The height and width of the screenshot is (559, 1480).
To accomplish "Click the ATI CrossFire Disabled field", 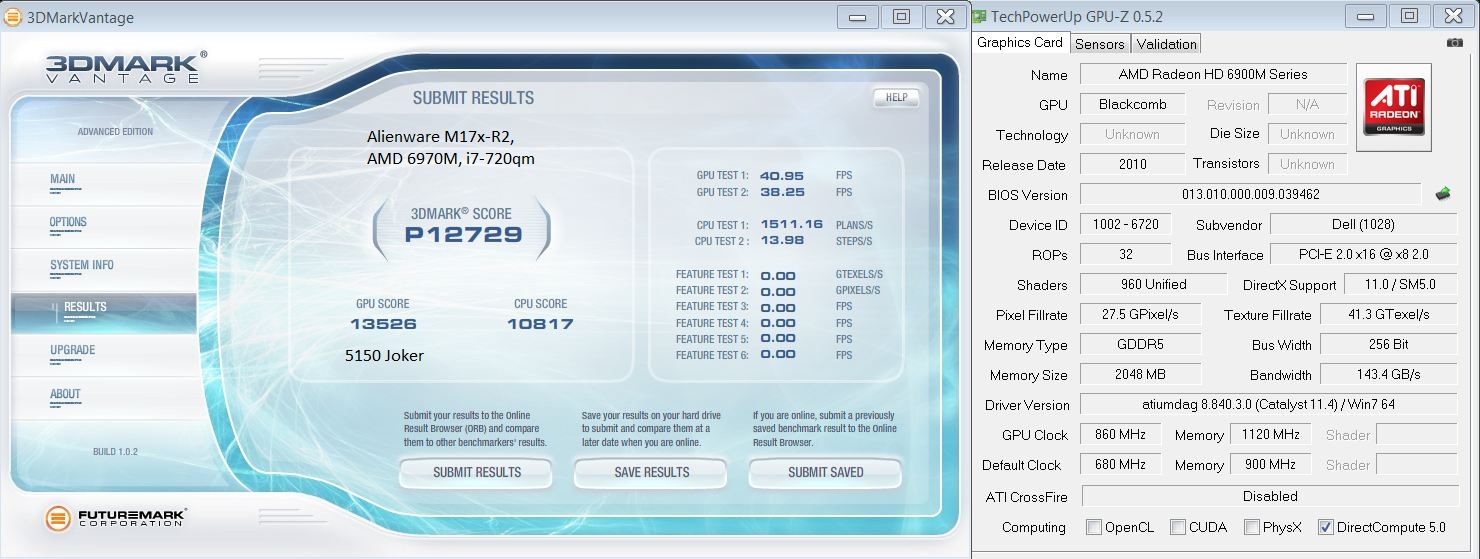I will pos(1269,496).
